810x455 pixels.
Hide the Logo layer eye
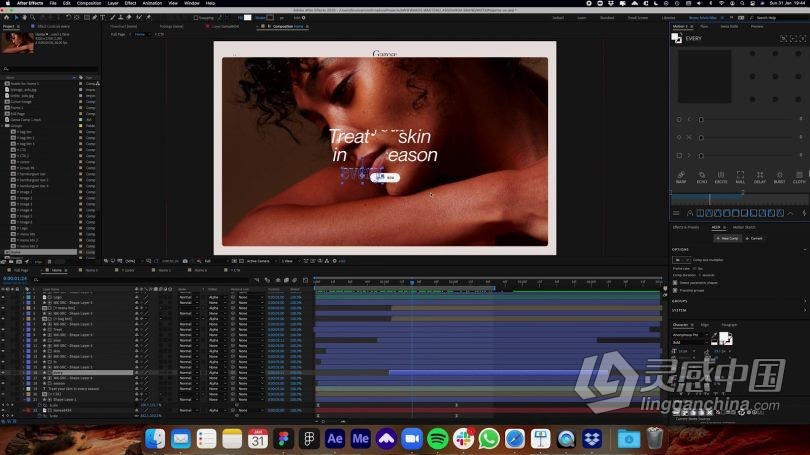coord(4,297)
